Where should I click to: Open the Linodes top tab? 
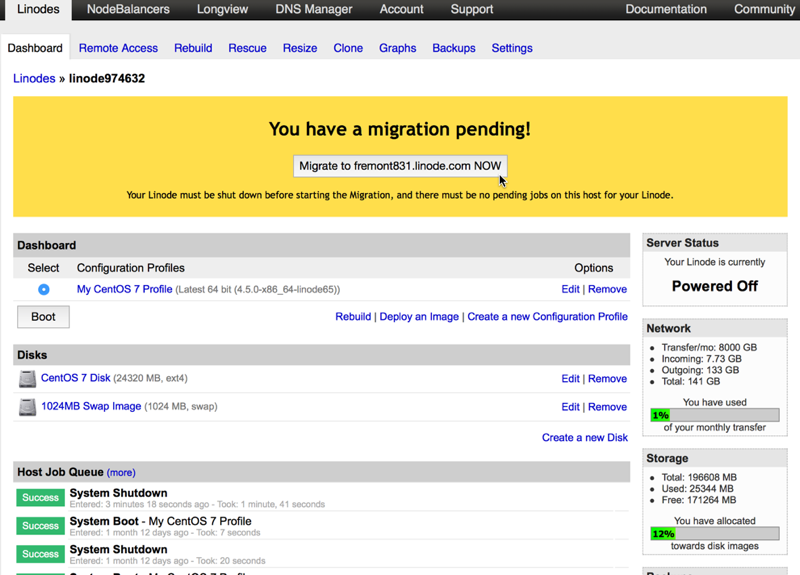pyautogui.click(x=38, y=9)
